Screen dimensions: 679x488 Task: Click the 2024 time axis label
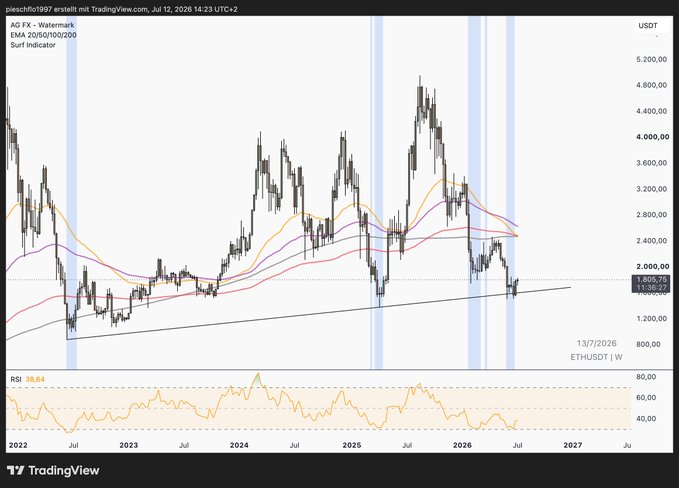[x=239, y=445]
